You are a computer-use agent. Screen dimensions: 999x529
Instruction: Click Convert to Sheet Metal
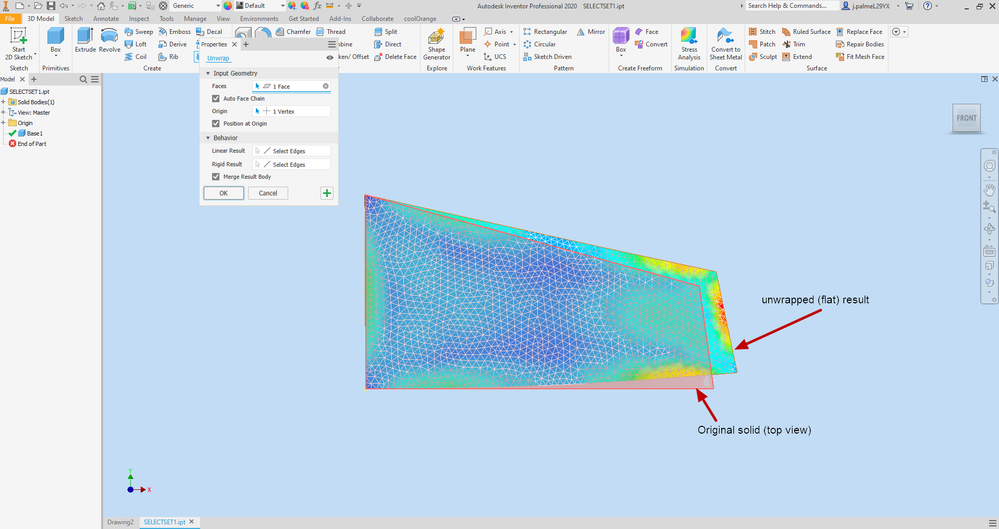click(x=726, y=40)
